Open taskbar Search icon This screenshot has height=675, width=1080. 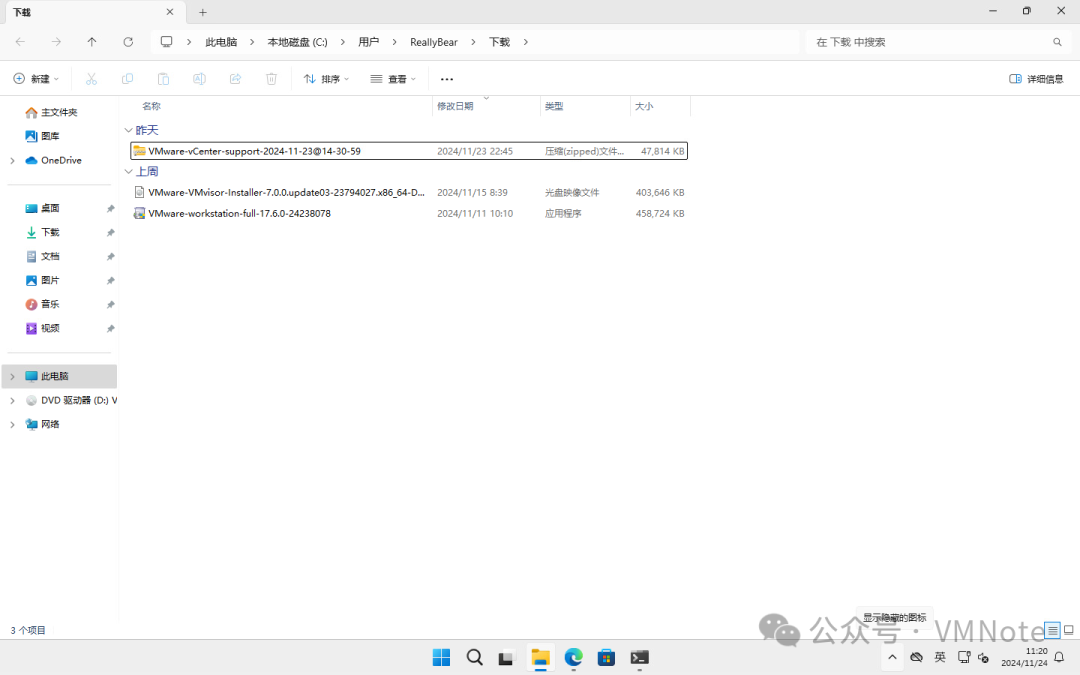475,657
